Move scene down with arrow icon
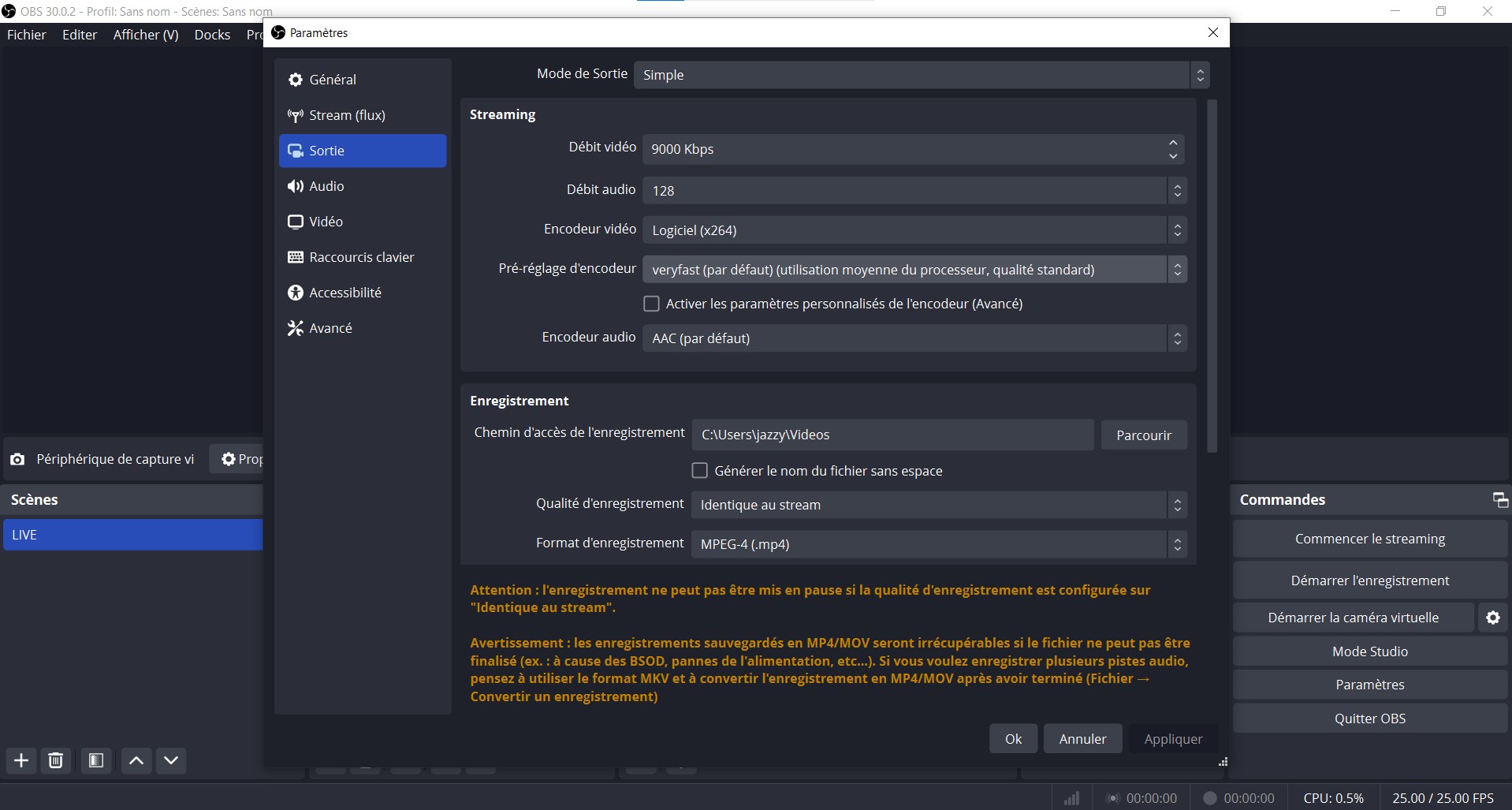 (171, 760)
